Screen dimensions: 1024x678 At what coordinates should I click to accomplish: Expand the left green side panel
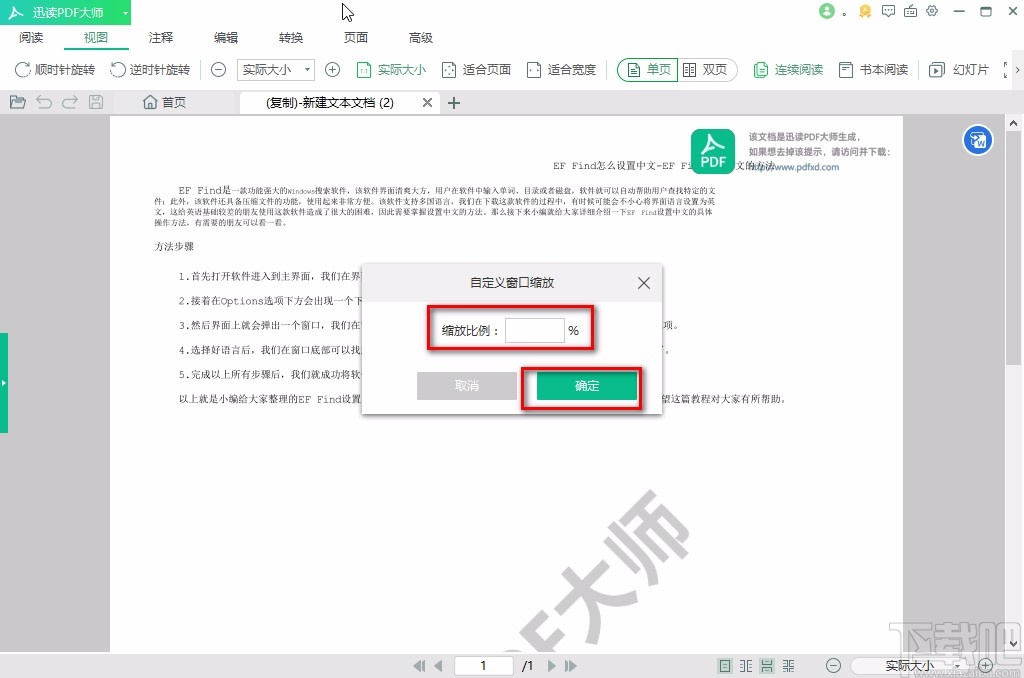pyautogui.click(x=4, y=383)
